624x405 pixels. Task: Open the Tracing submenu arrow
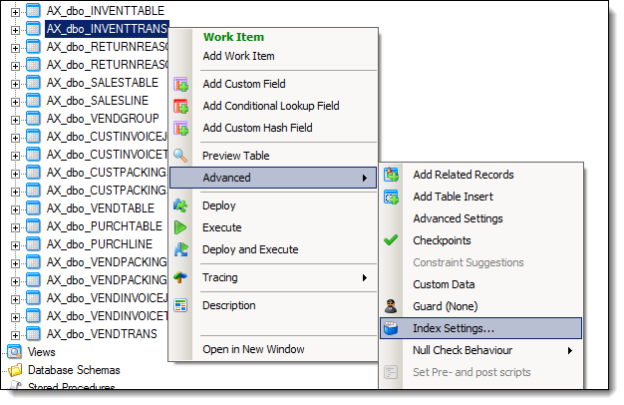point(365,278)
